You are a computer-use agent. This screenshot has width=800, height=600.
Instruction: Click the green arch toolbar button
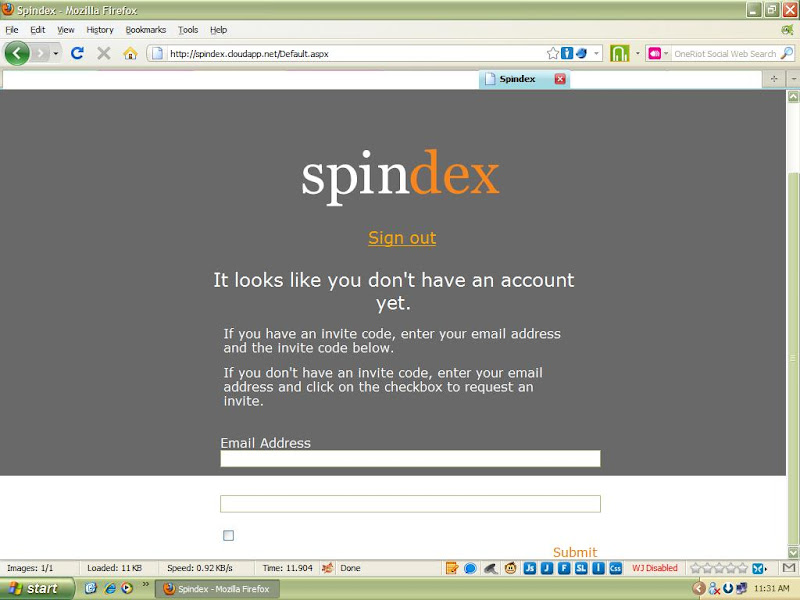click(619, 53)
